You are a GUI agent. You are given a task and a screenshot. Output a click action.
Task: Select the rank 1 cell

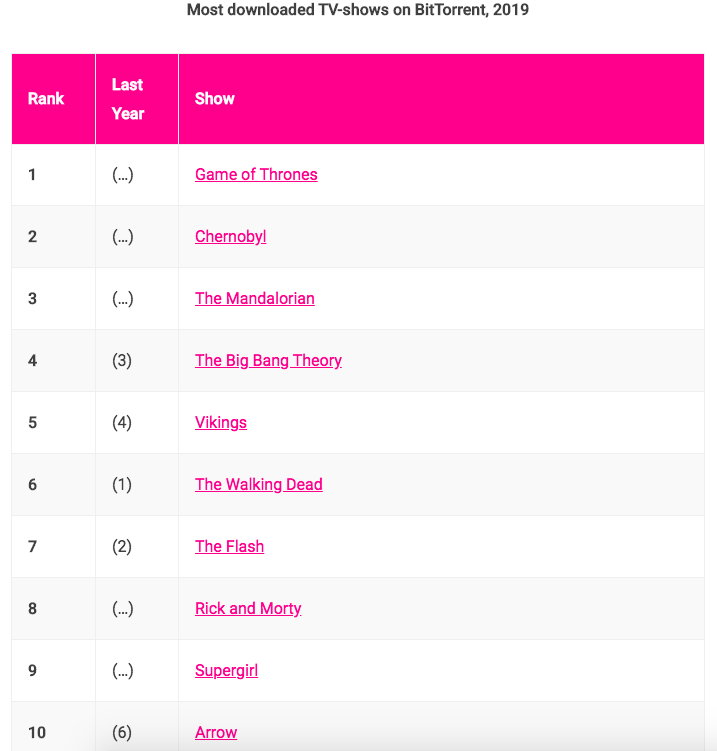32,174
